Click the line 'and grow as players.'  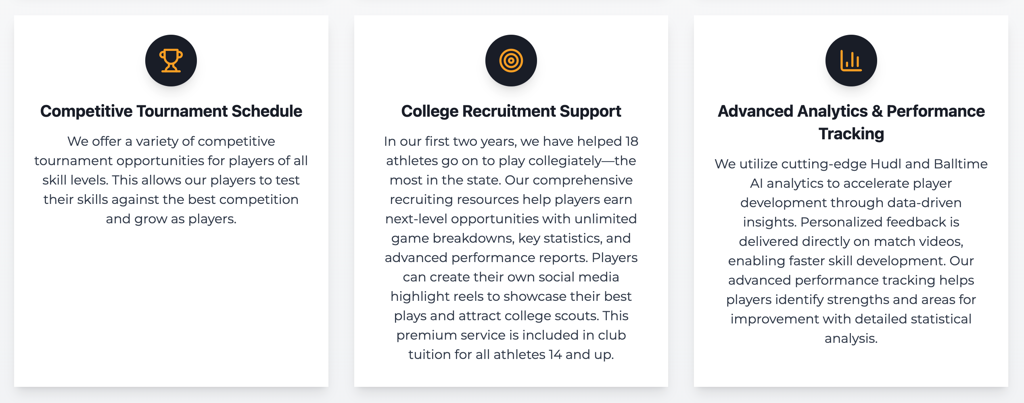pos(171,219)
